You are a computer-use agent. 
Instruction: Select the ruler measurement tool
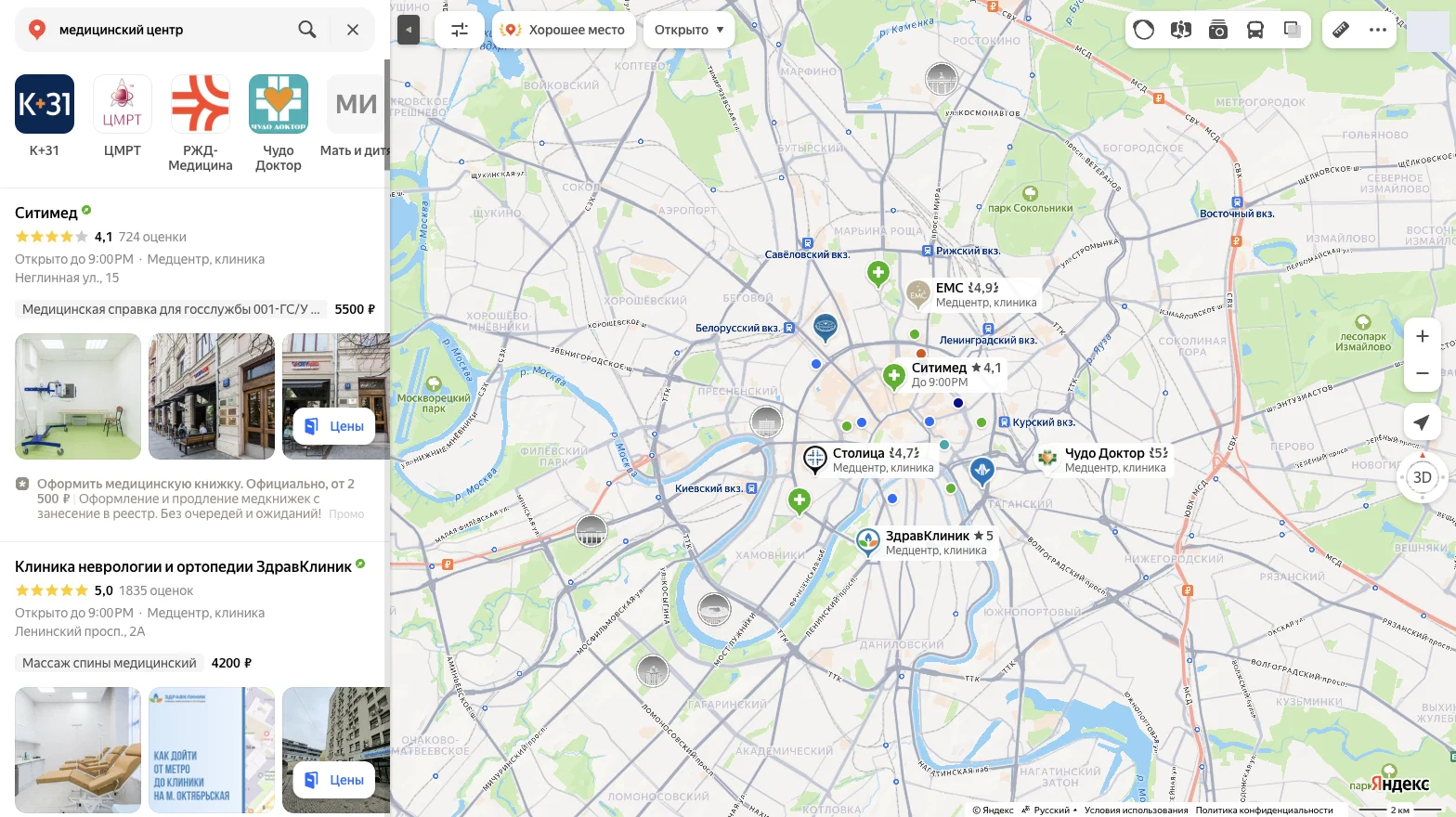[x=1341, y=30]
